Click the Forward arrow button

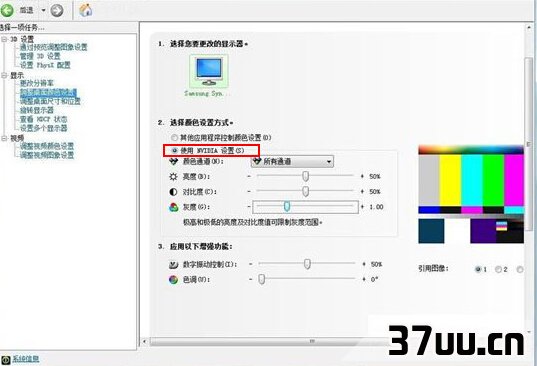tap(57, 10)
